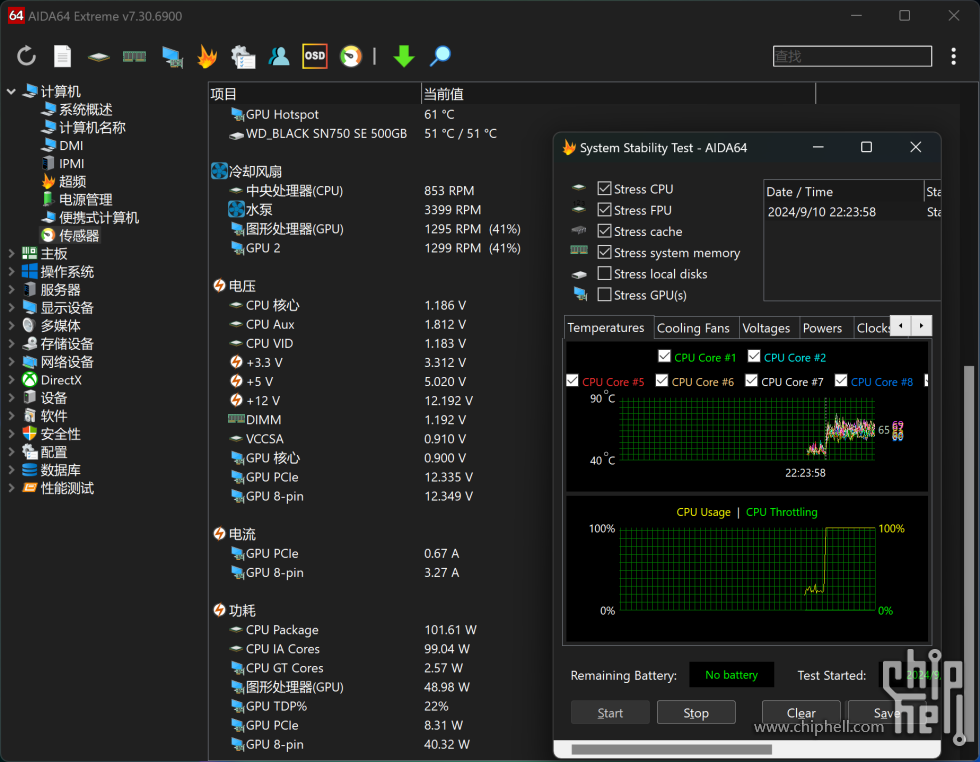Toggle the CPU Core #7 graph checkbox
The width and height of the screenshot is (980, 762).
click(751, 381)
